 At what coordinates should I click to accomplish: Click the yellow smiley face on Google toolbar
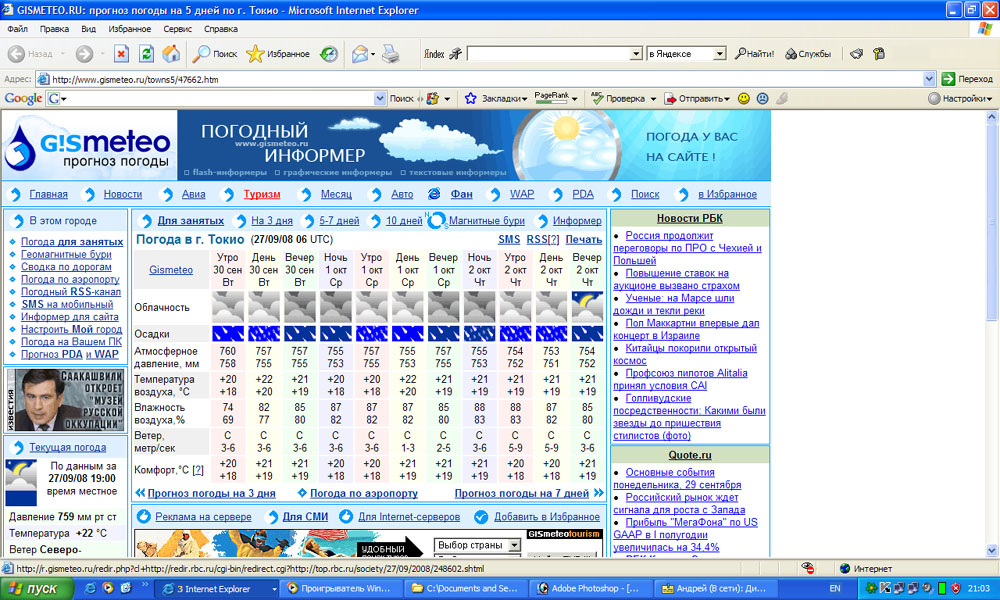(x=744, y=99)
